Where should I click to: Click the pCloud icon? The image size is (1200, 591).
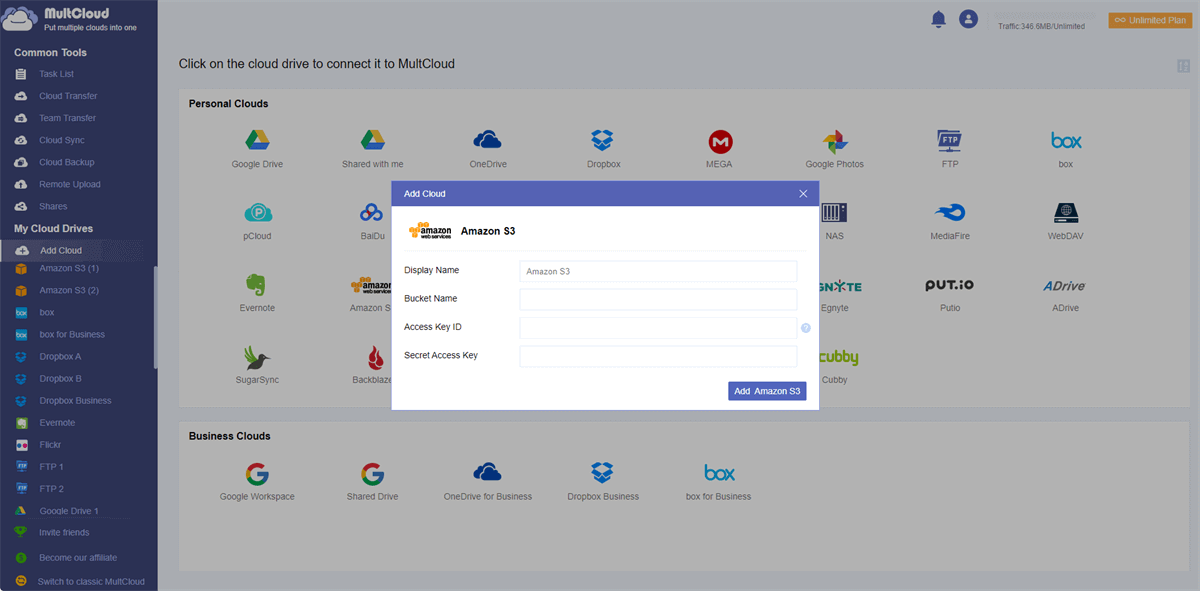point(257,213)
